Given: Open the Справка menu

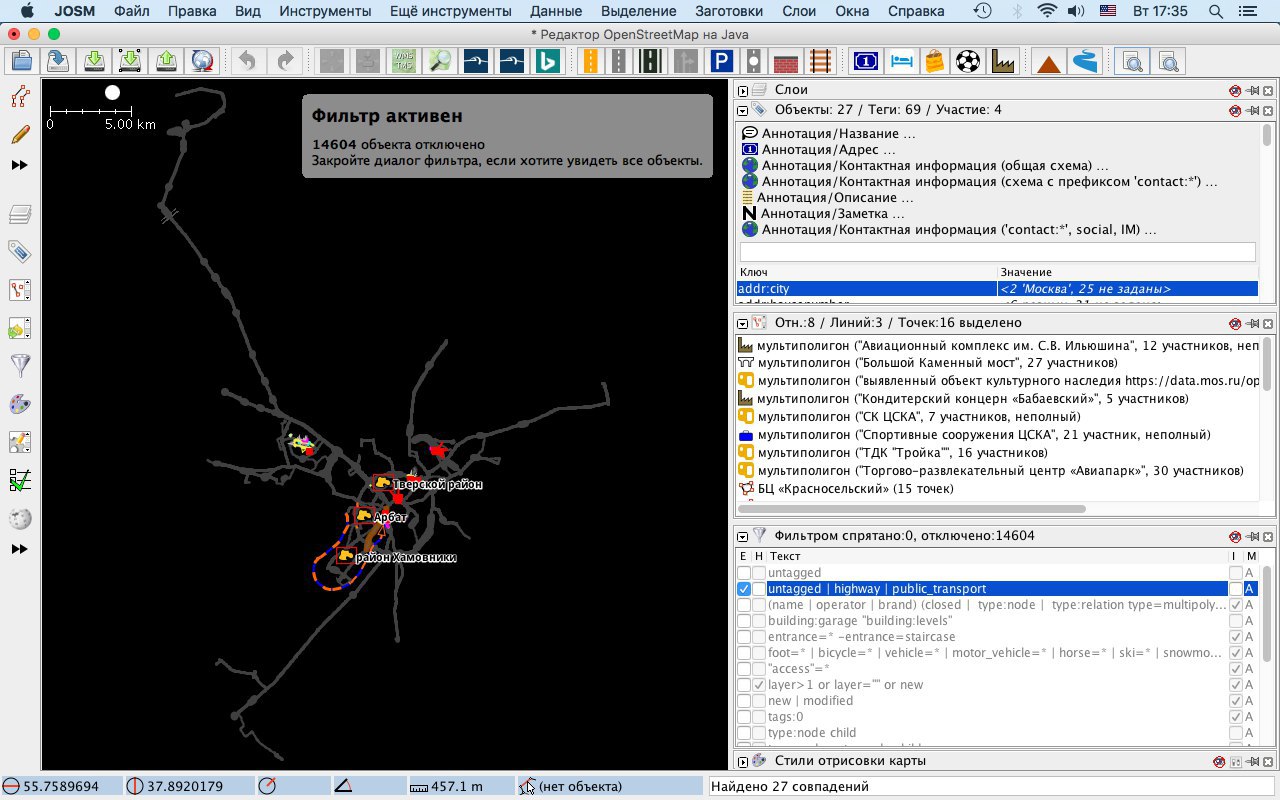Looking at the screenshot, I should pyautogui.click(x=914, y=11).
